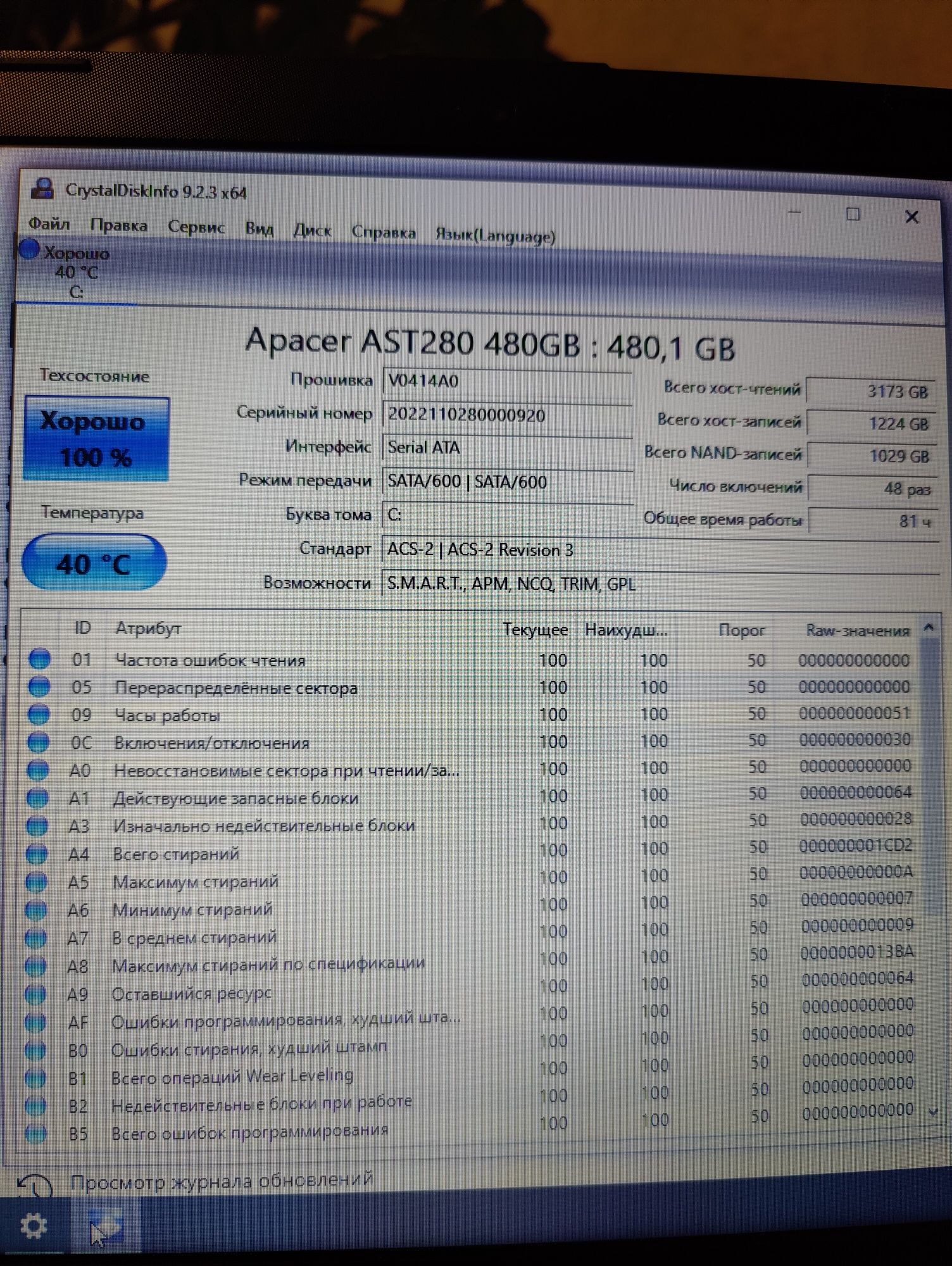Maximize the CrystalDiskInfo window
This screenshot has width=952, height=1266.
tap(853, 214)
